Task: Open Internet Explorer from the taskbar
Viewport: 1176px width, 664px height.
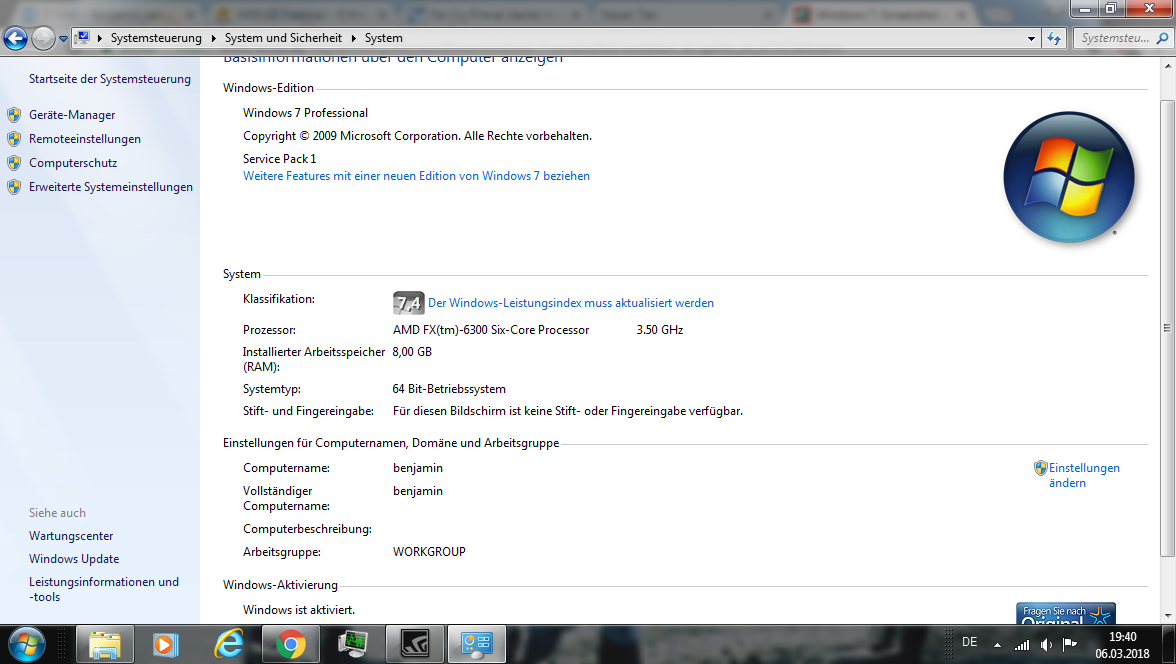Action: [x=228, y=644]
